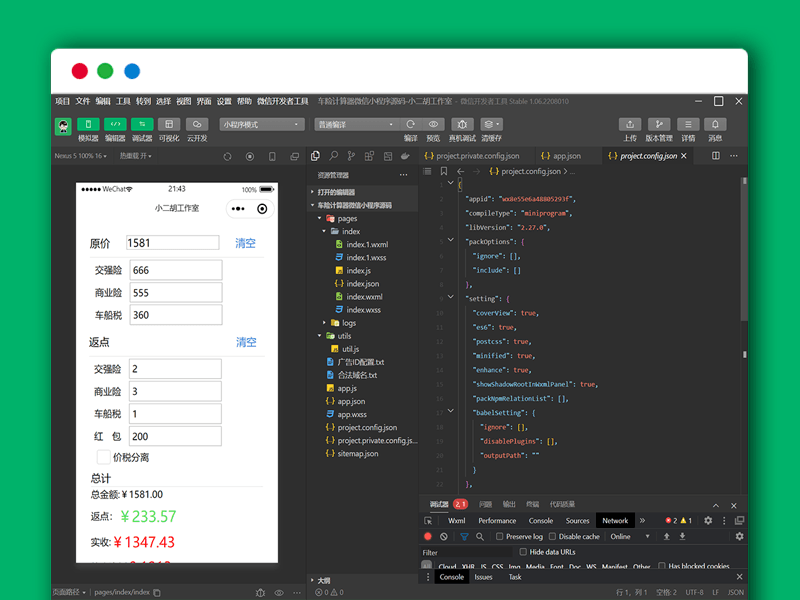Click the 云开发 cloud development icon

196,125
